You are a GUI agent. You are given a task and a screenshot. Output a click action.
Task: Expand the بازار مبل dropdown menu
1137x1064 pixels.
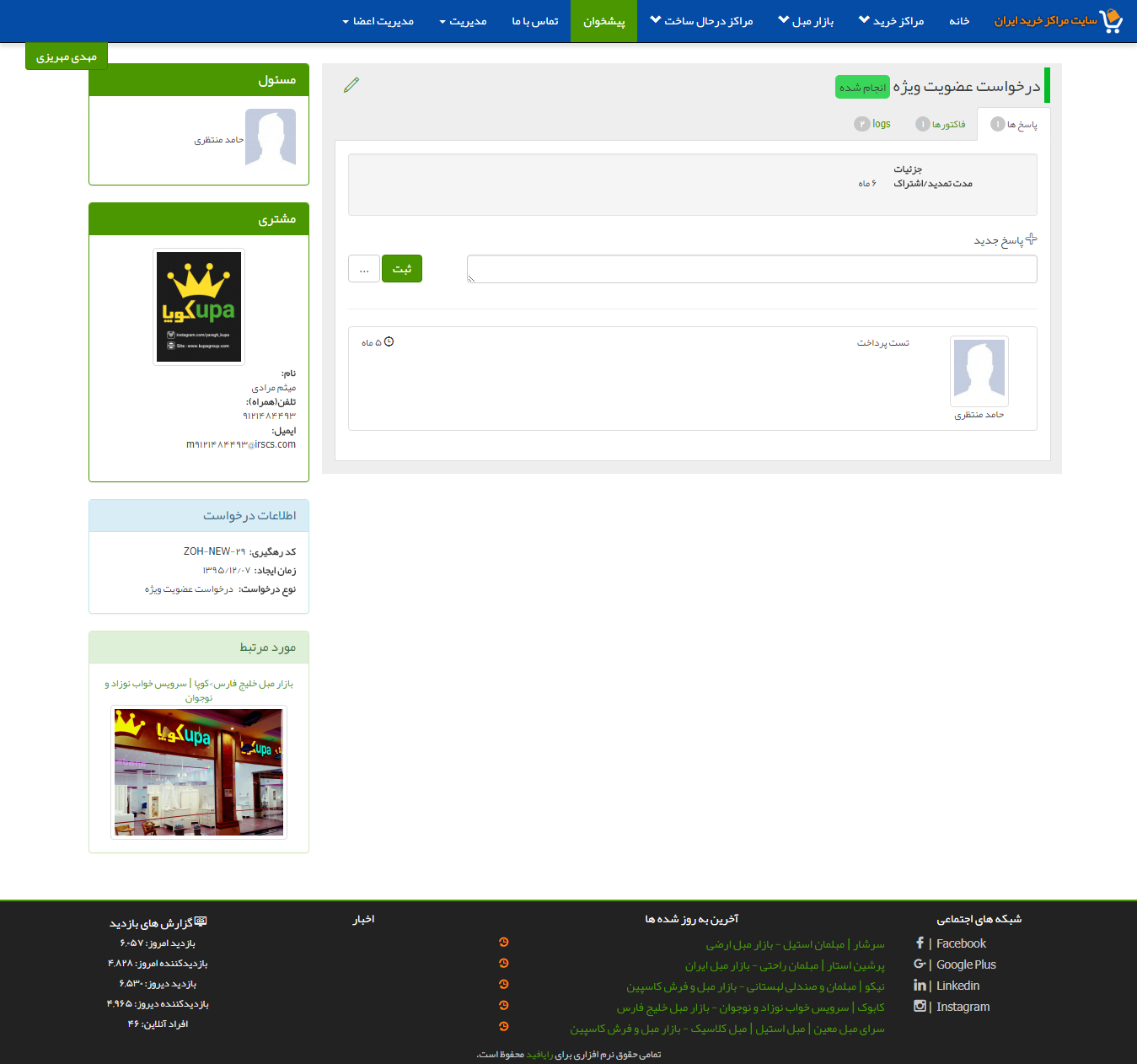805,21
